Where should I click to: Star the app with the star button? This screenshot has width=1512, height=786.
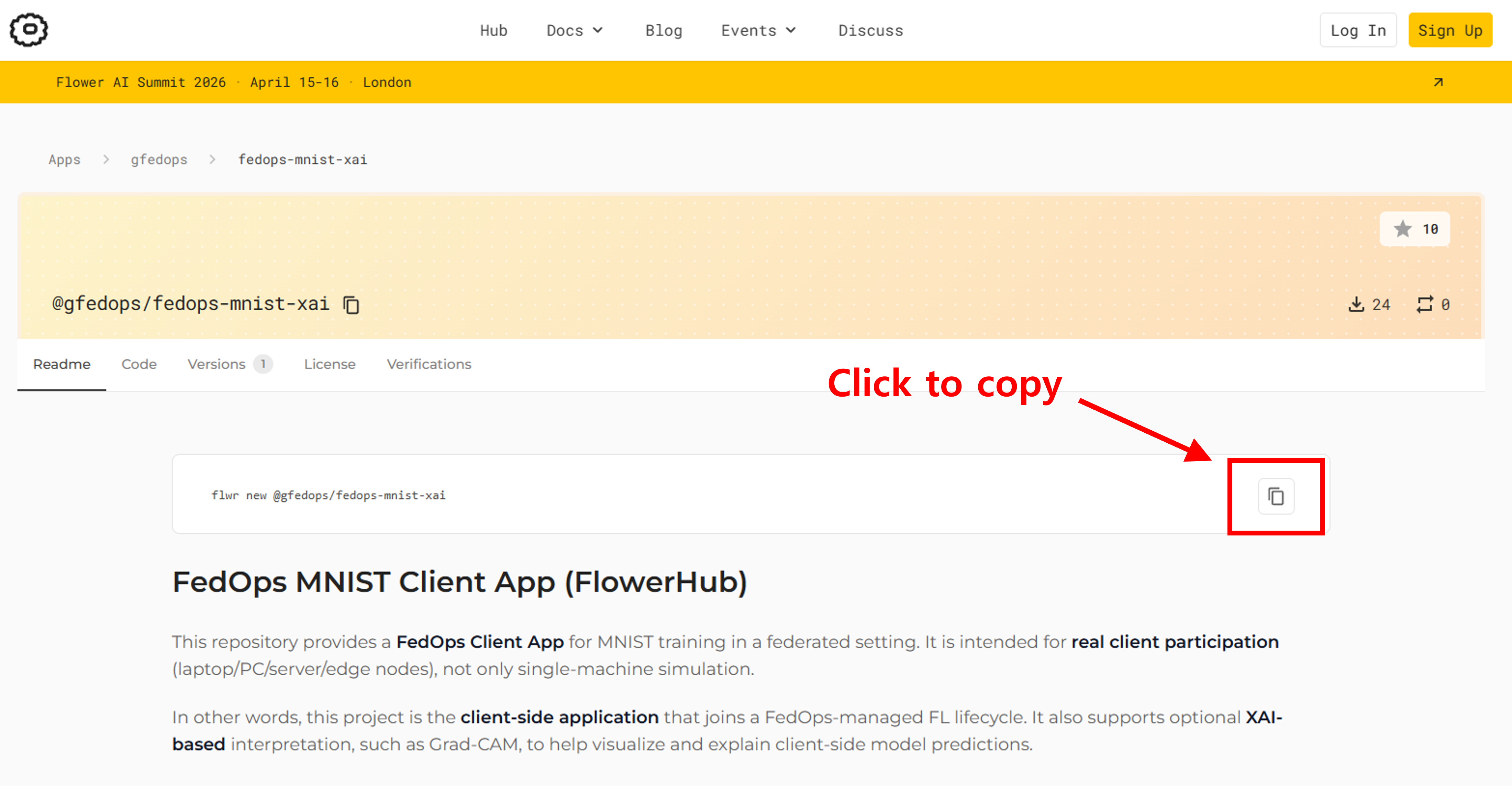click(x=1414, y=229)
